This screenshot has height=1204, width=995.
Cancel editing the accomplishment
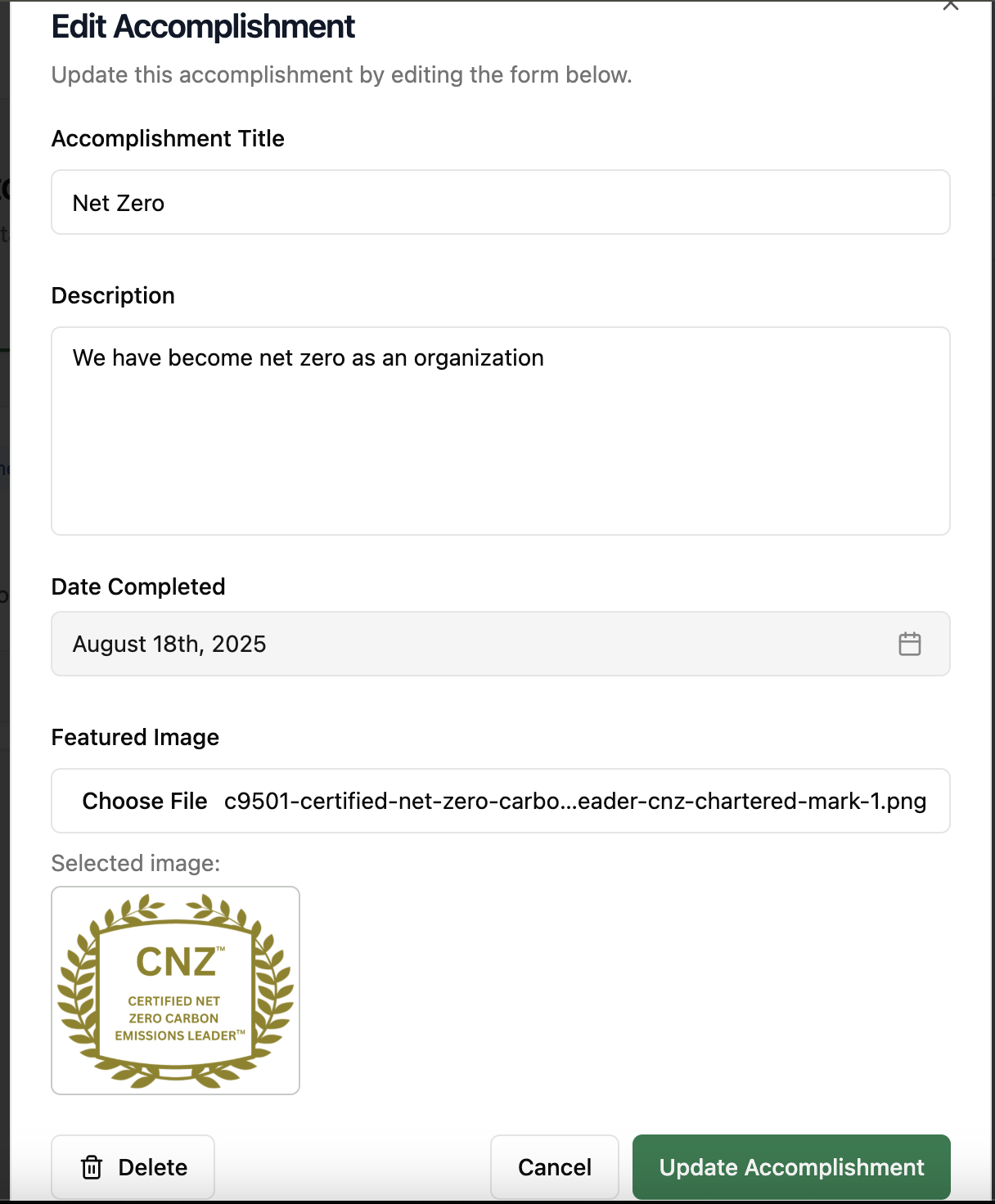coord(554,1167)
